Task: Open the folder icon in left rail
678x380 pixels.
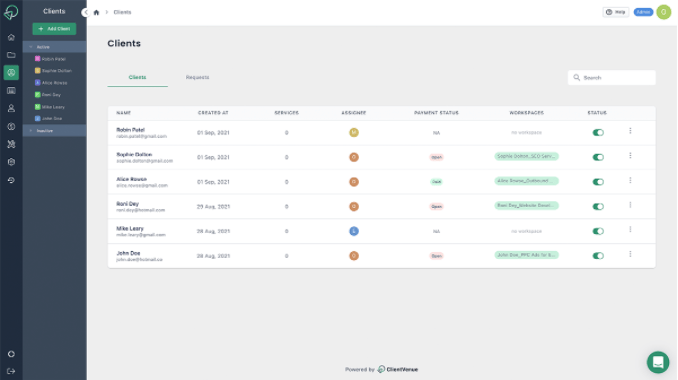Action: (11, 55)
